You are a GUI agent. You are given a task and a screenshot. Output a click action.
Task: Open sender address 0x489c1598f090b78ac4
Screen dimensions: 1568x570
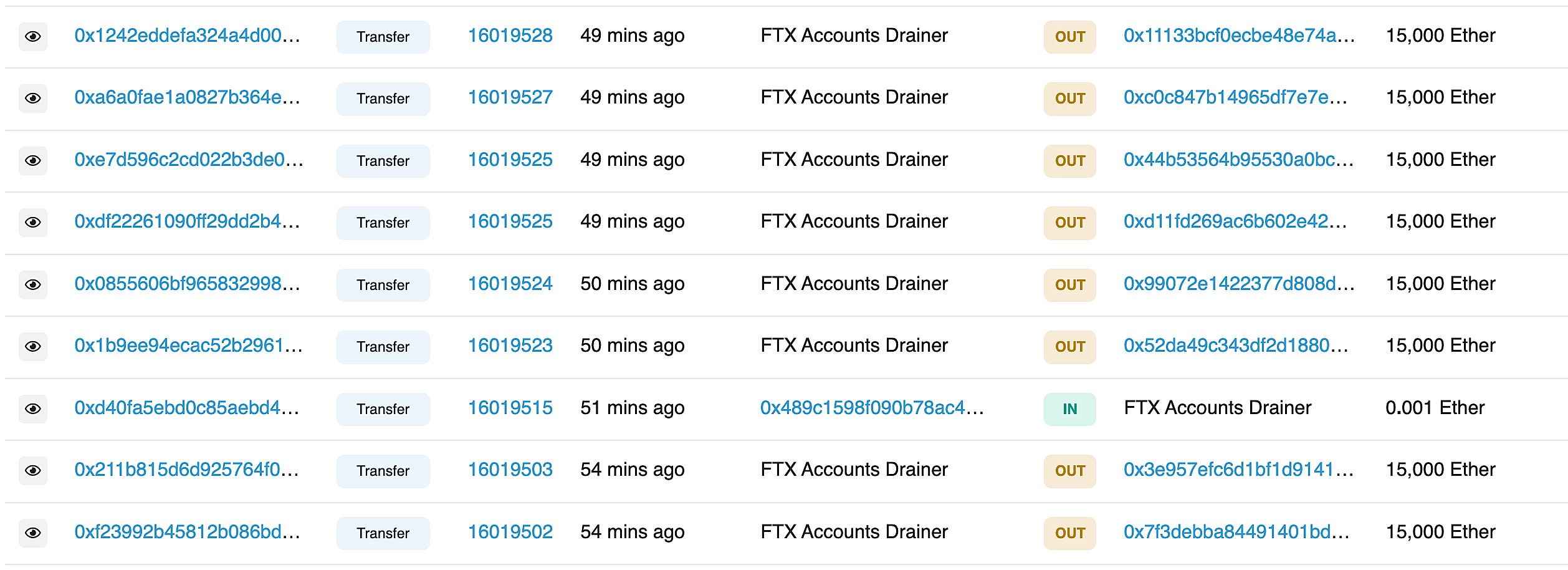tap(872, 408)
